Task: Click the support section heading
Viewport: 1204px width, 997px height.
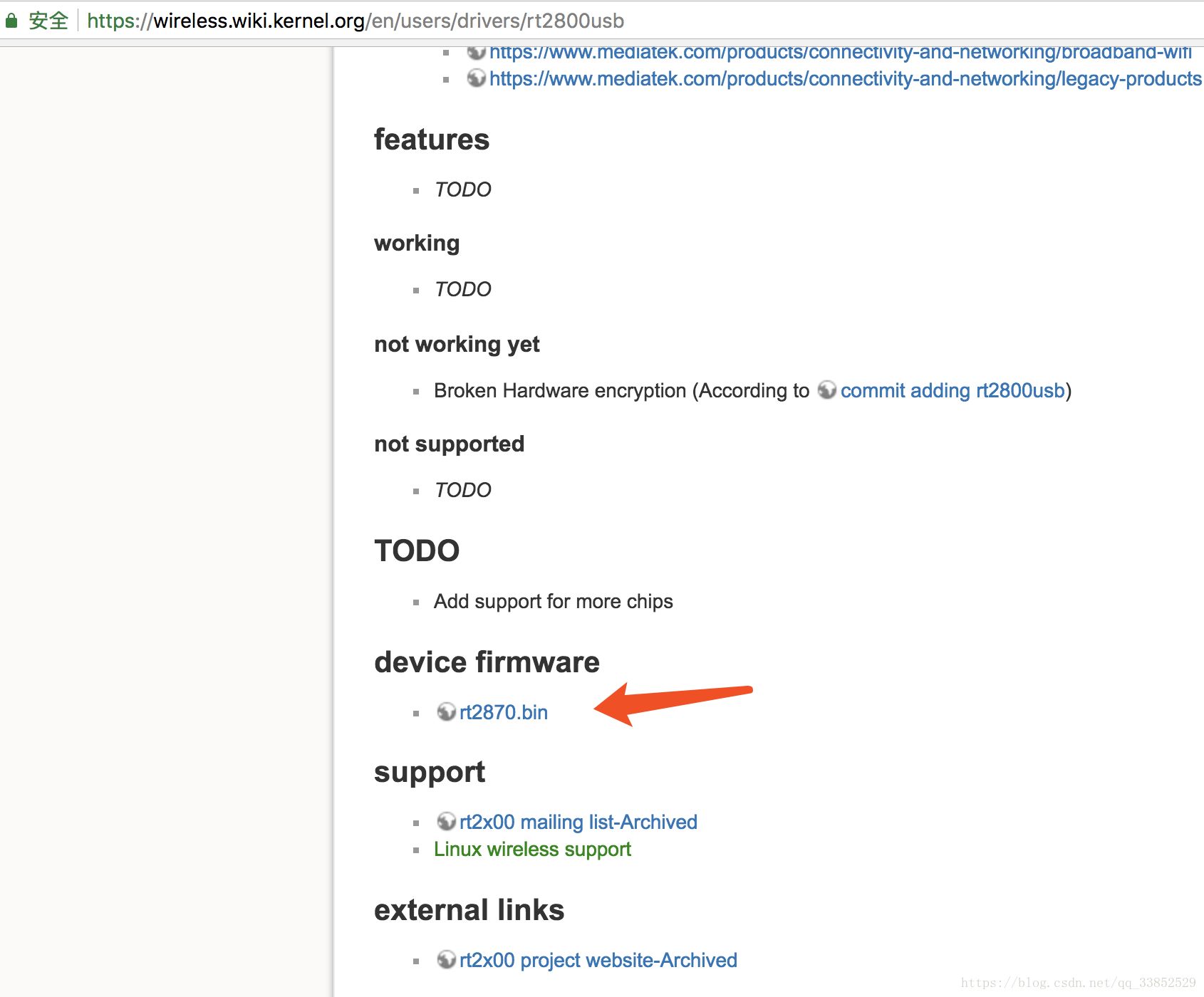Action: [x=430, y=771]
